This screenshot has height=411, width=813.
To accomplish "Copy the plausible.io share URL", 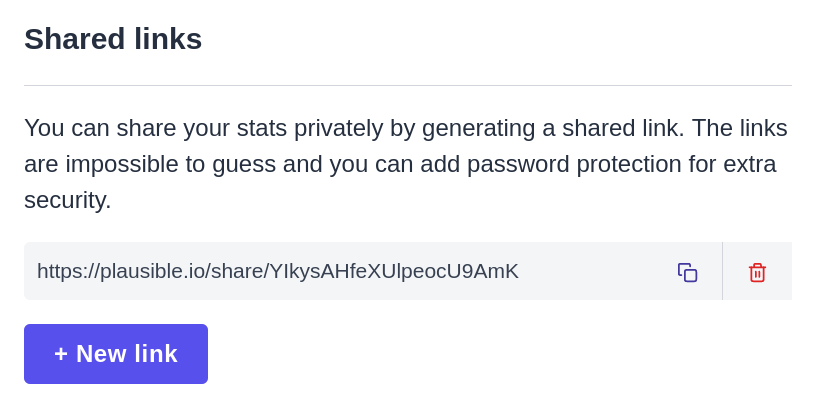I will click(687, 272).
